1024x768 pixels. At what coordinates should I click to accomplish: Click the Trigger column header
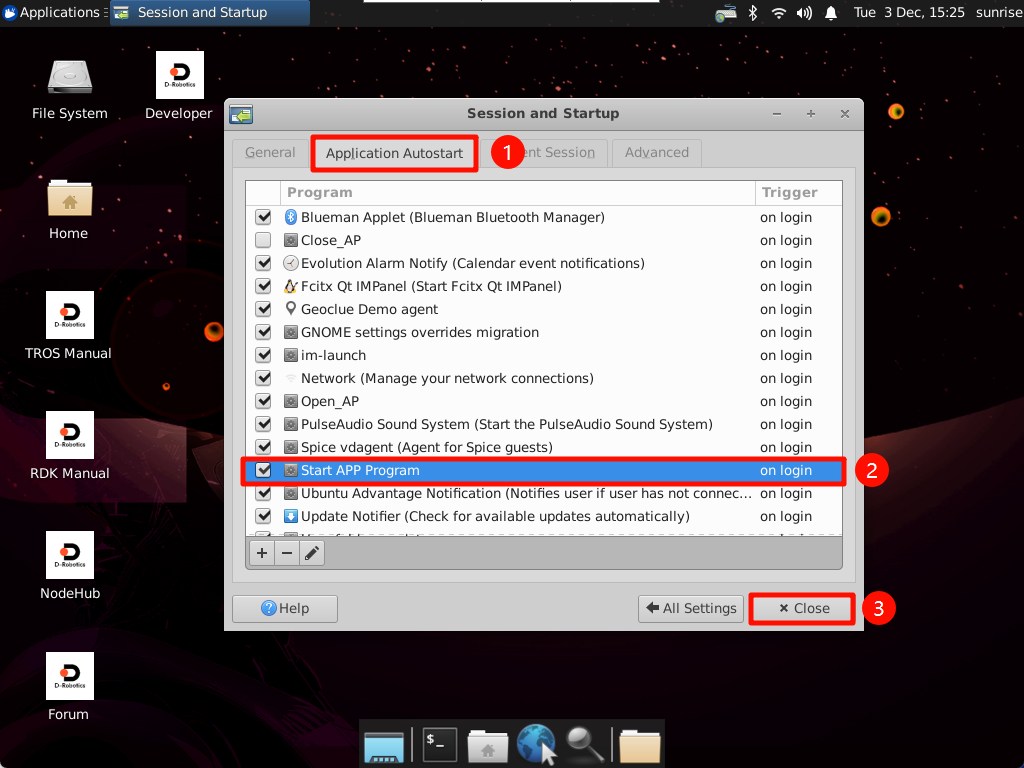click(x=799, y=193)
